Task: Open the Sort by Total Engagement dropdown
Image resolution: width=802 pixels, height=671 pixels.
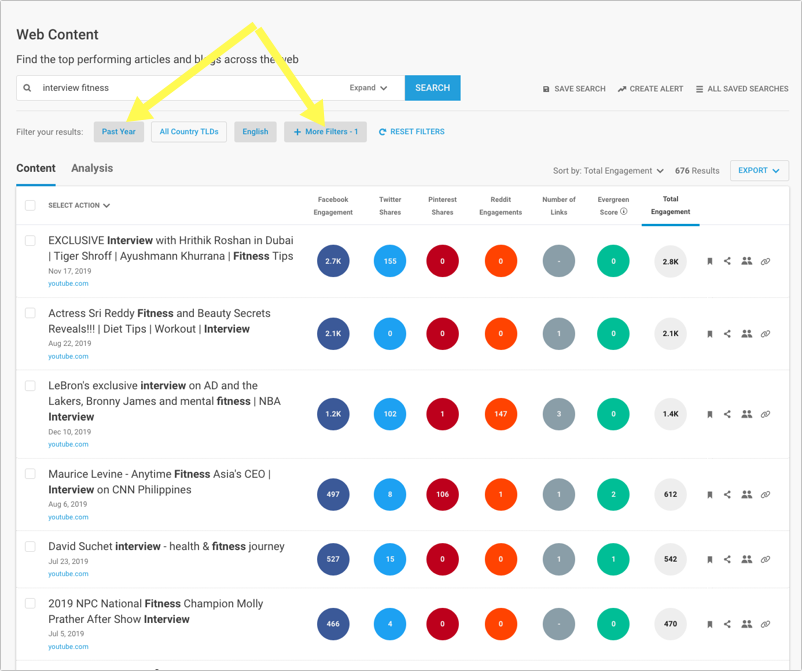Action: point(610,170)
